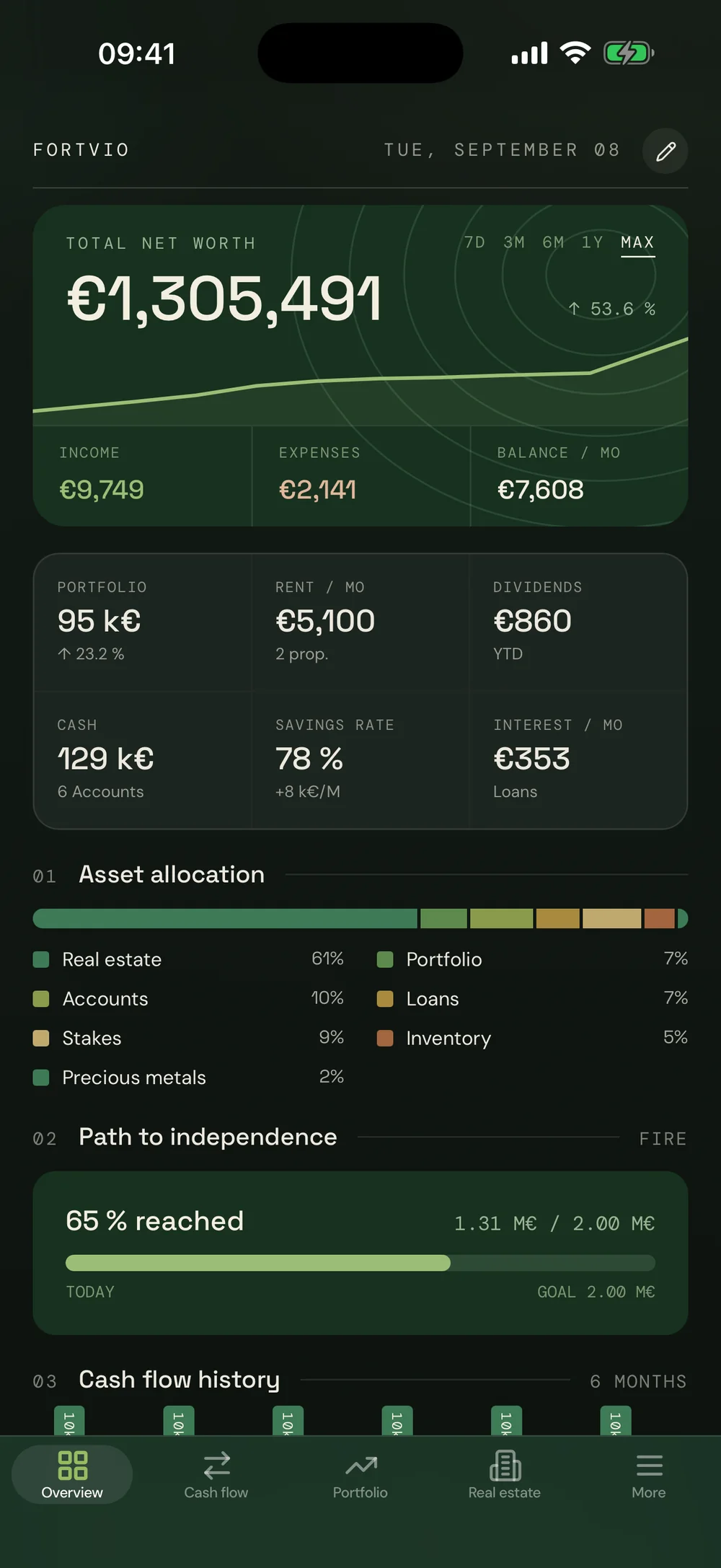Open the Savings rate 78 % card
Viewport: 721px width, 1568px height.
point(360,760)
